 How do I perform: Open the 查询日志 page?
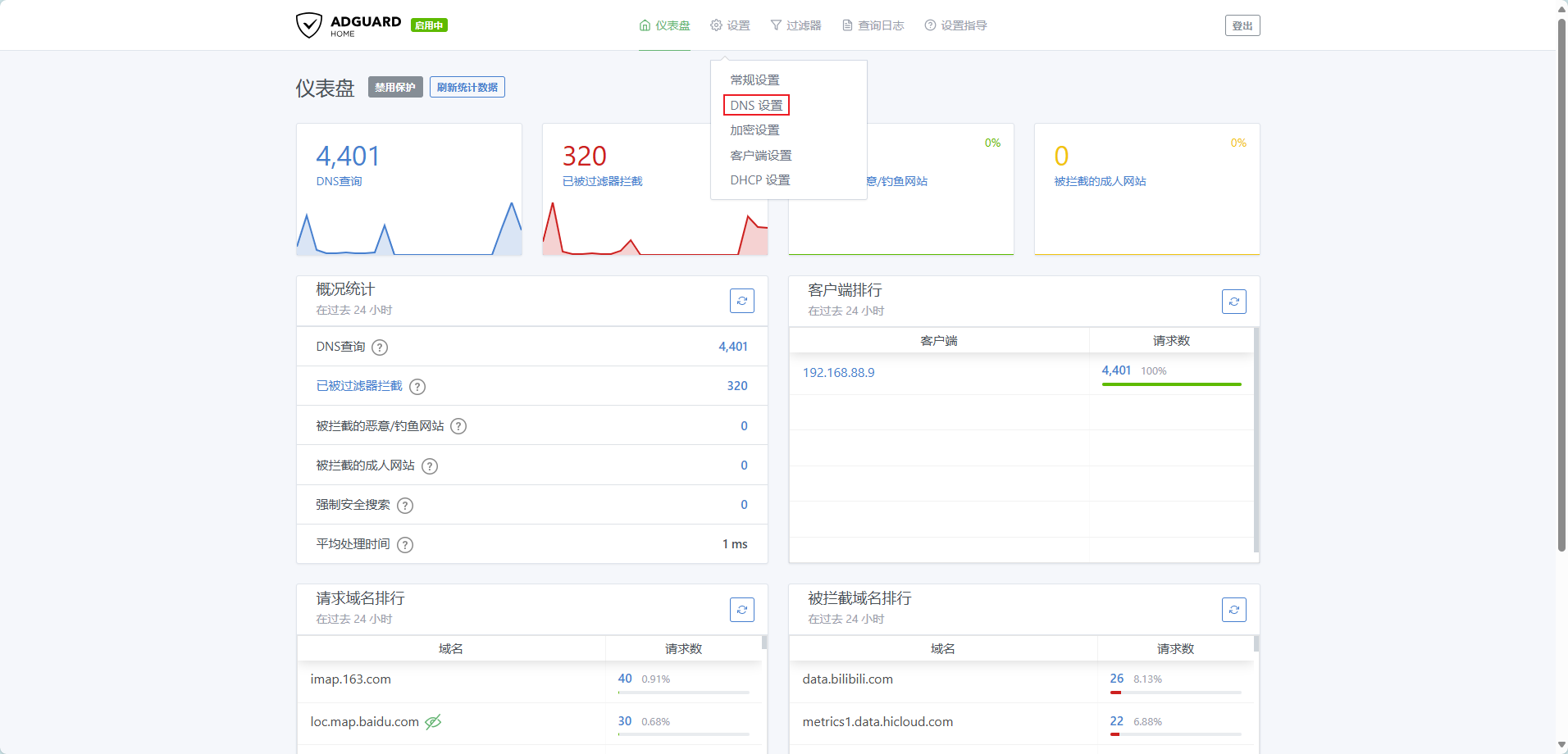873,25
